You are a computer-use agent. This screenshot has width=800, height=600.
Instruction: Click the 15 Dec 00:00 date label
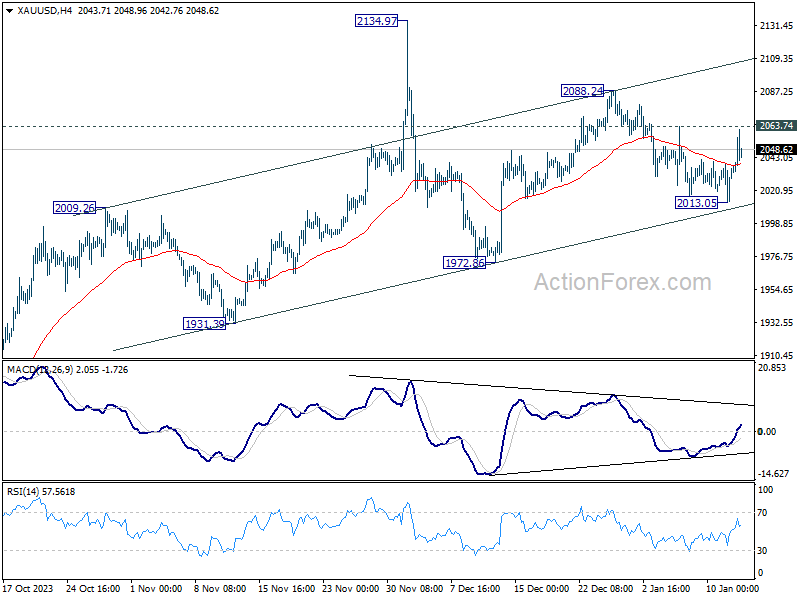tap(541, 588)
